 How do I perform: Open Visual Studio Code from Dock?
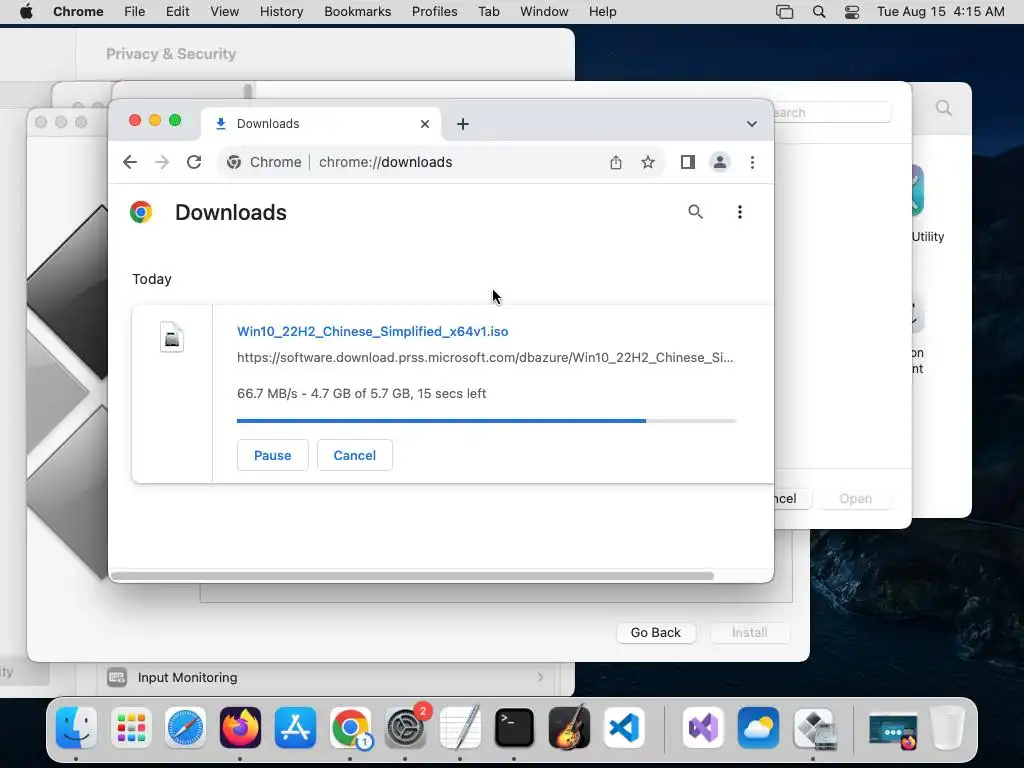(x=624, y=728)
